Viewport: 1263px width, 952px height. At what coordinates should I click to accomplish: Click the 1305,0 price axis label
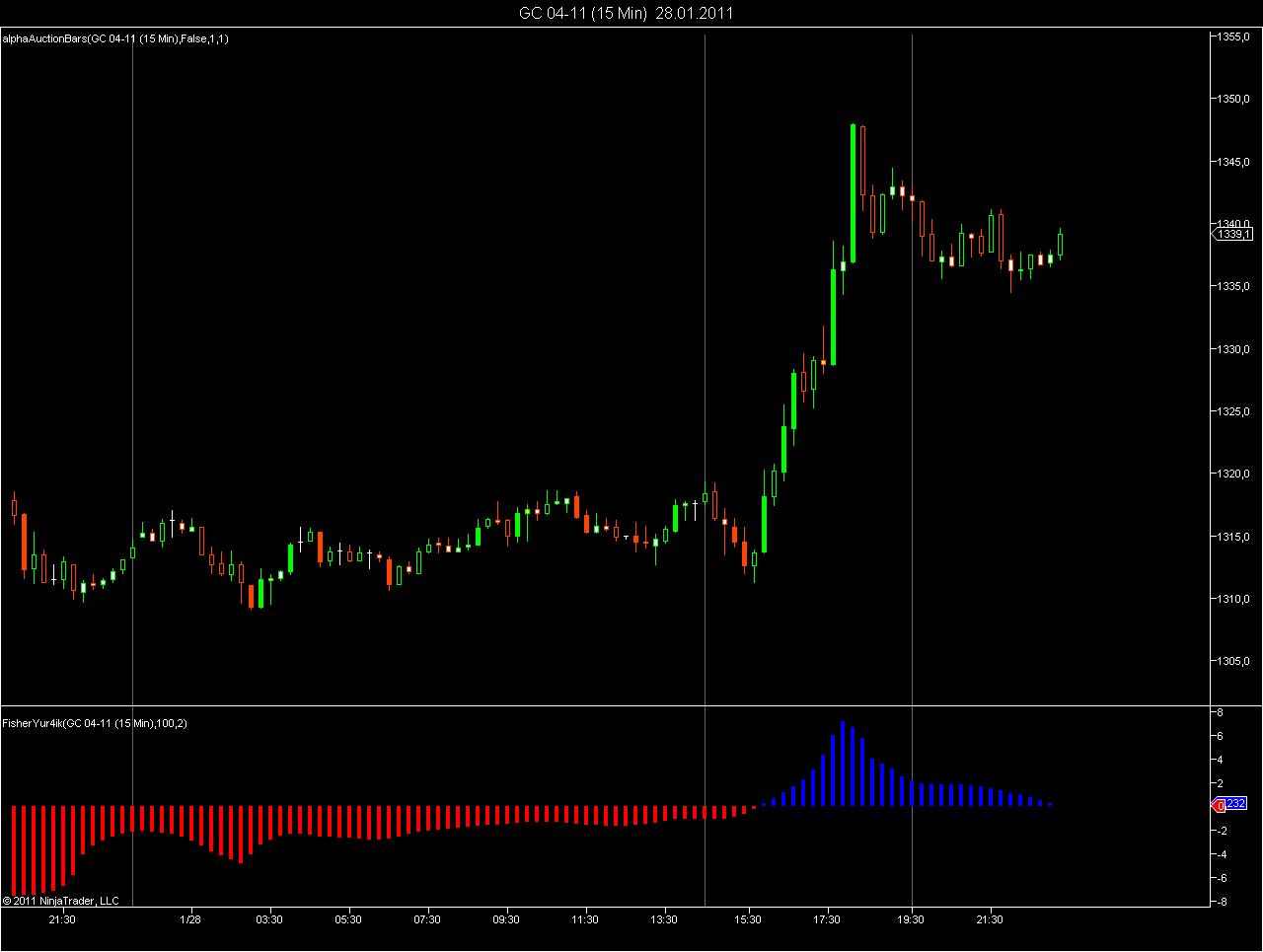click(x=1234, y=661)
